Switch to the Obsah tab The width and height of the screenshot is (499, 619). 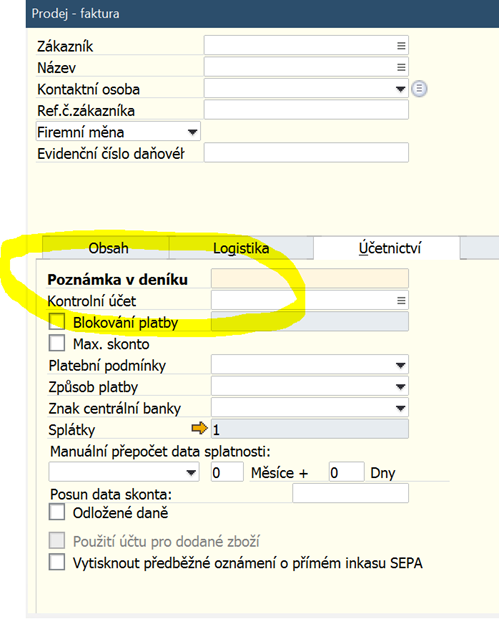(x=106, y=248)
